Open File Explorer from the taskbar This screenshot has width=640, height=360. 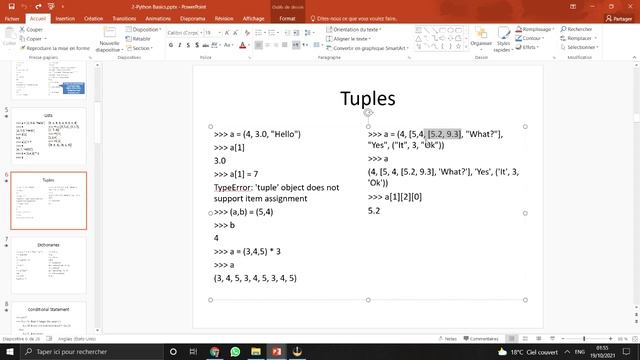coord(256,351)
